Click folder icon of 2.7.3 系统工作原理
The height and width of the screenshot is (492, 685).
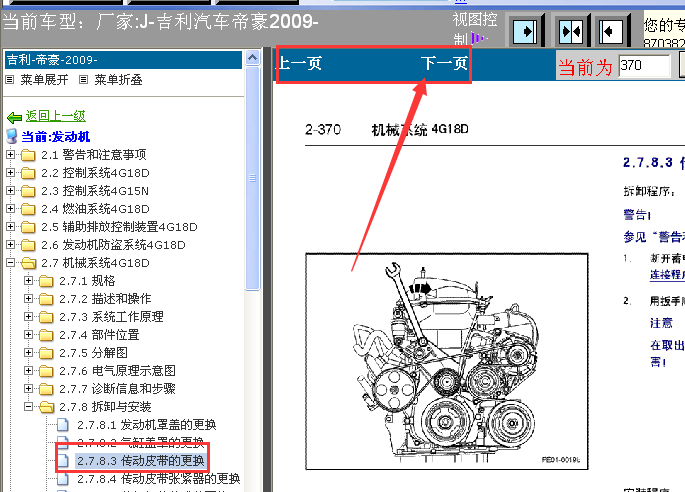[x=46, y=317]
